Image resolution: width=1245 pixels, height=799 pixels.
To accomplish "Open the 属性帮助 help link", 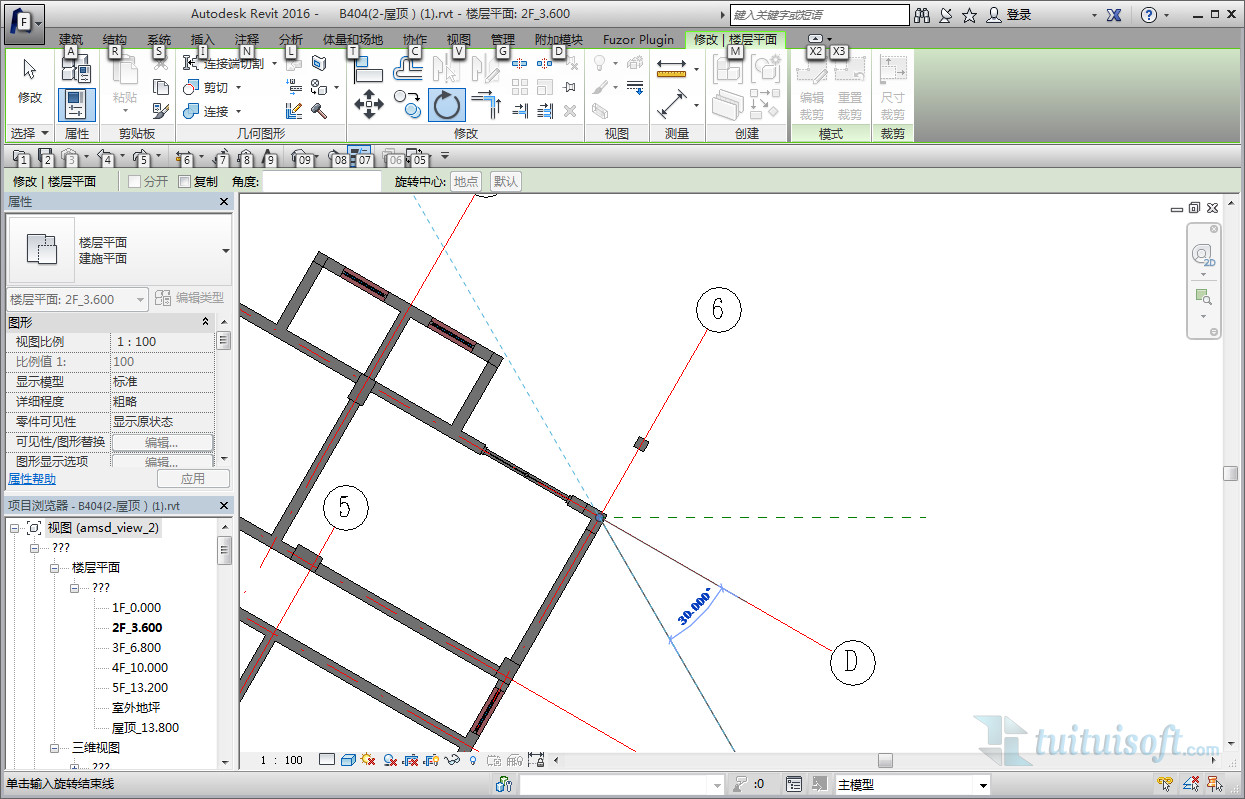I will click(x=32, y=479).
